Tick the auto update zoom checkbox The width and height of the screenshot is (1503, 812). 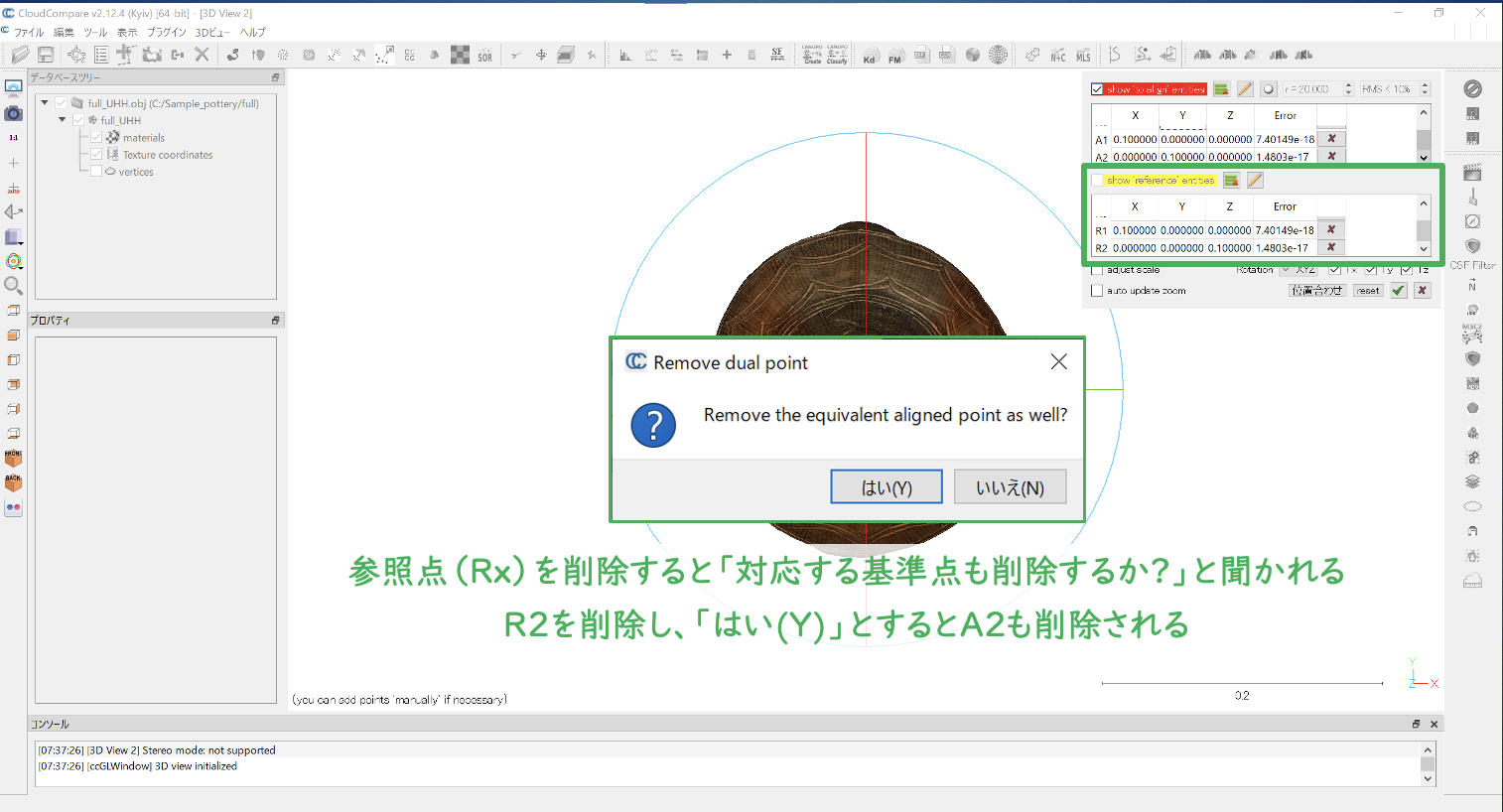pos(1097,291)
